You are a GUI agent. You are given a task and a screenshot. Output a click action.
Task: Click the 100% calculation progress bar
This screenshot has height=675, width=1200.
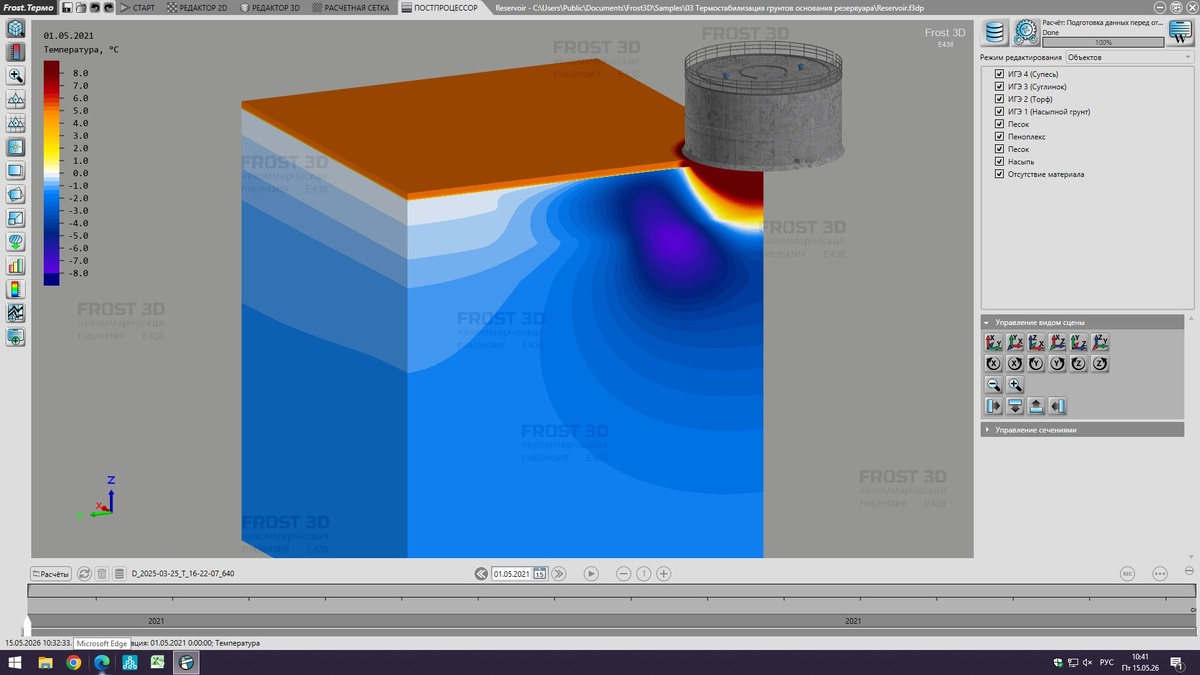(x=1103, y=42)
